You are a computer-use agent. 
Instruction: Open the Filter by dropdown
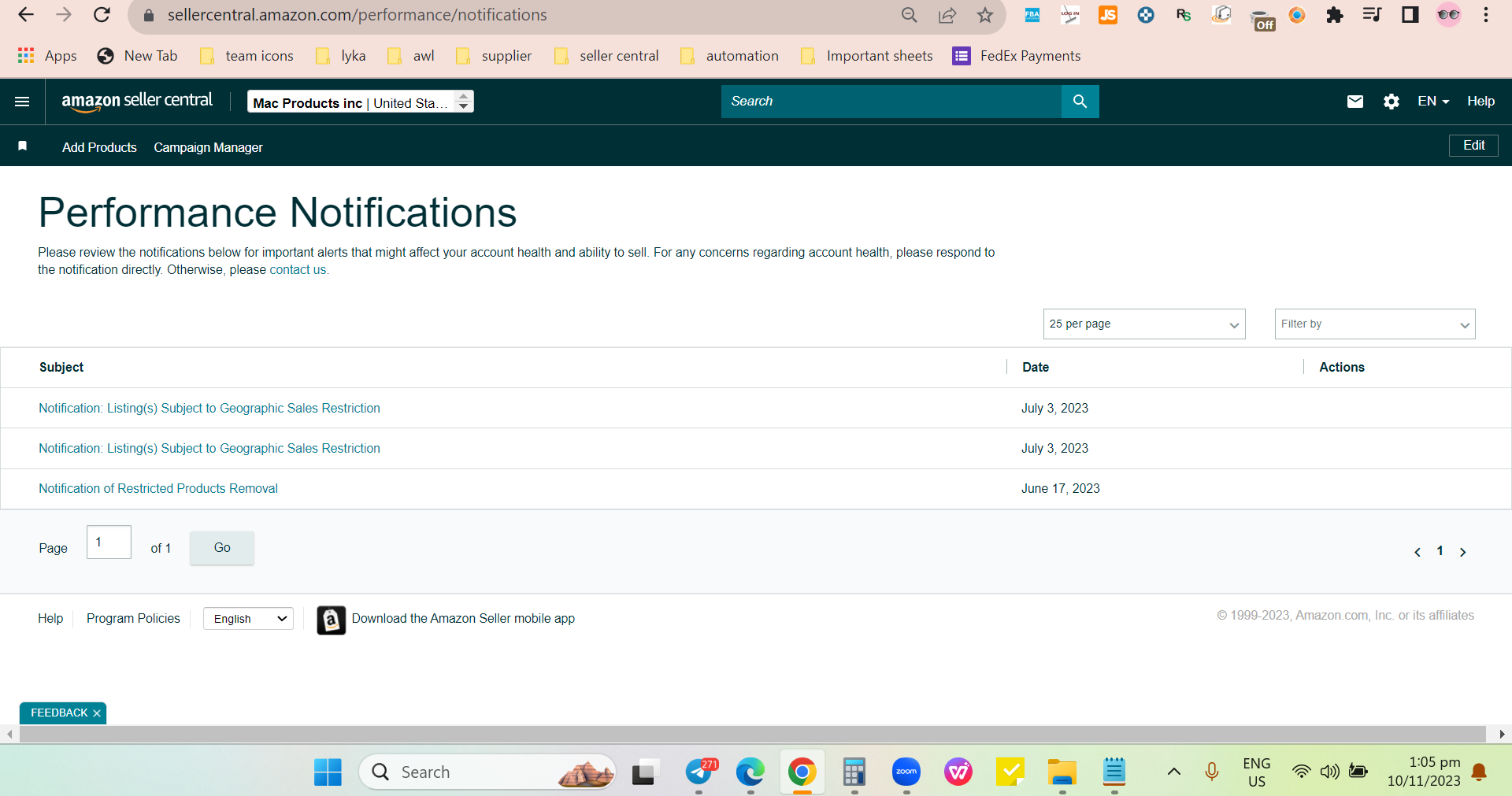point(1374,324)
